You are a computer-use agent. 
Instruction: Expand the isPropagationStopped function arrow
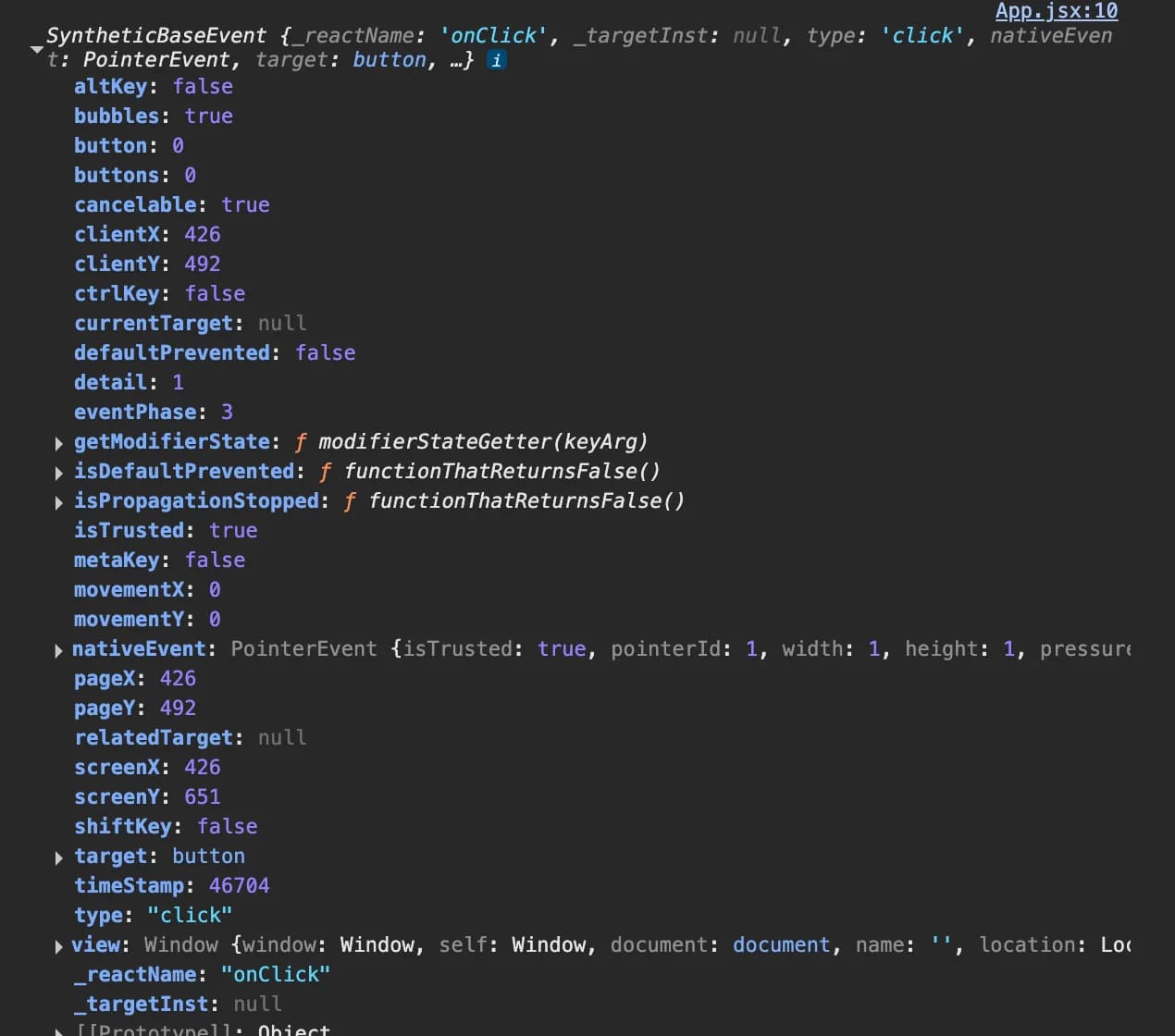point(59,502)
